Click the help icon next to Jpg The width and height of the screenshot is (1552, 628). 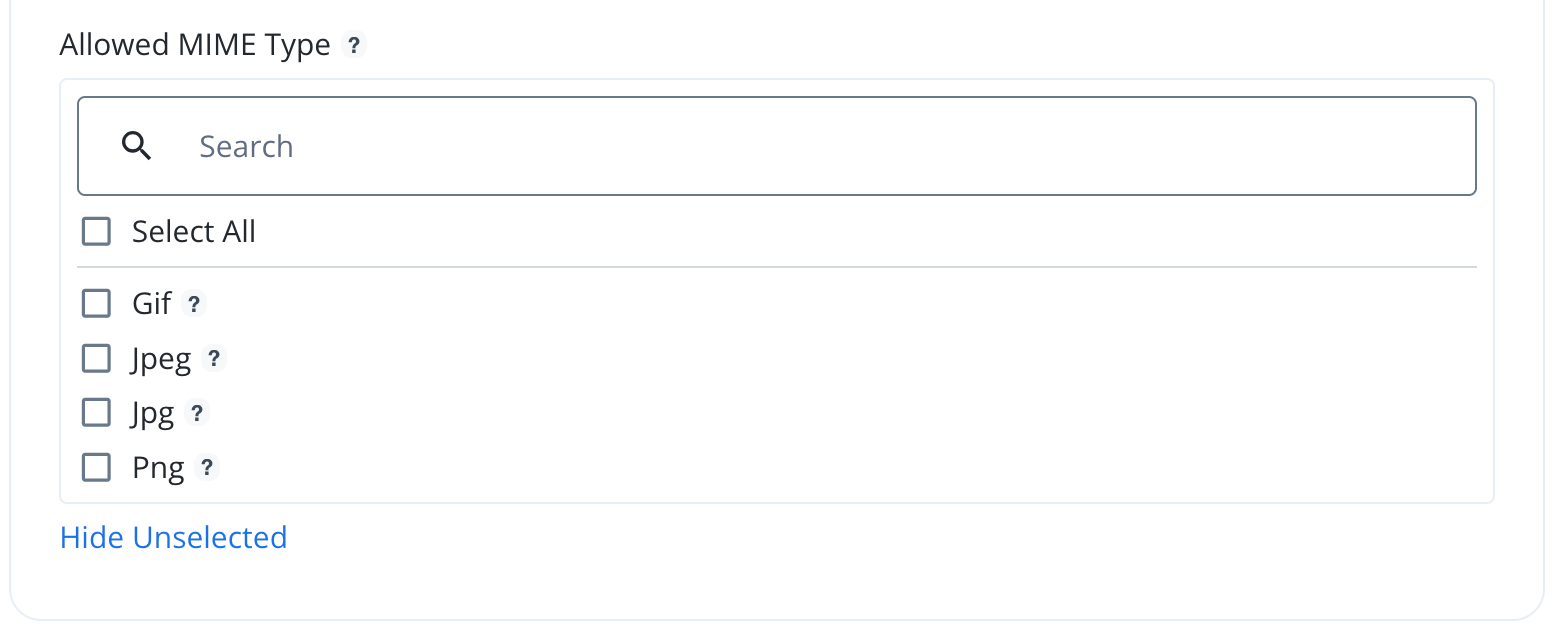click(x=197, y=413)
